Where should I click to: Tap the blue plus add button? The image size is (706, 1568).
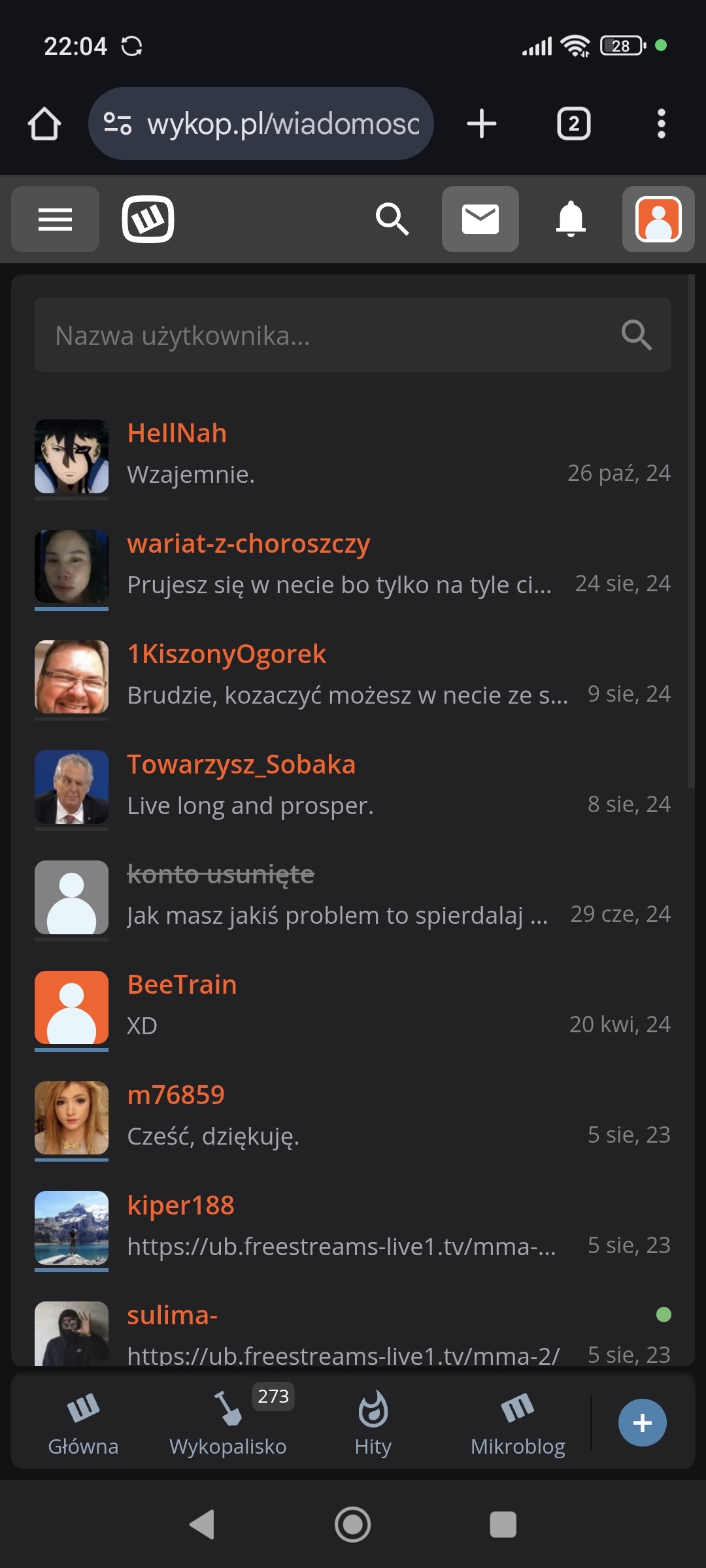[x=643, y=1422]
